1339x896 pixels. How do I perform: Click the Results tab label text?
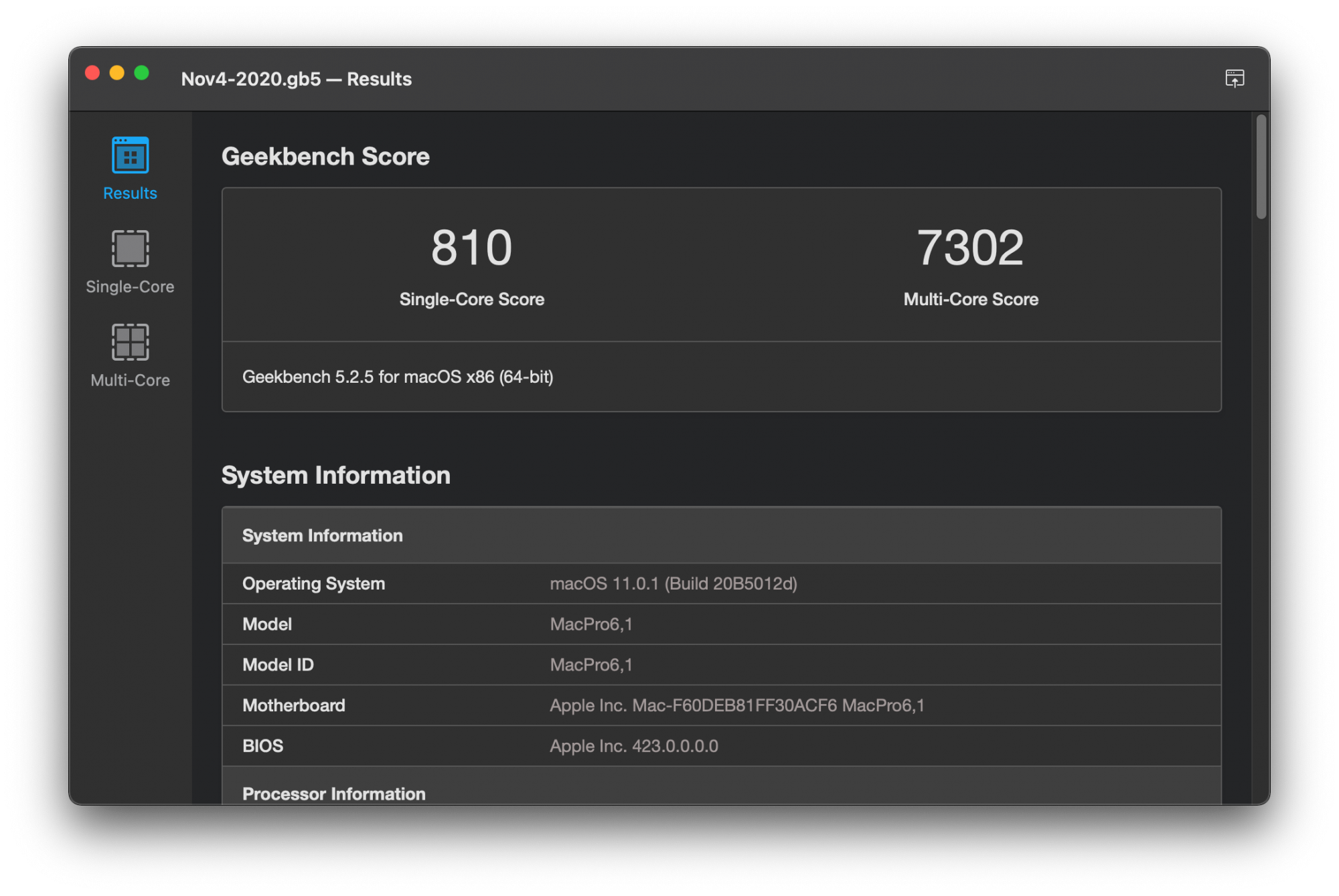pos(130,193)
